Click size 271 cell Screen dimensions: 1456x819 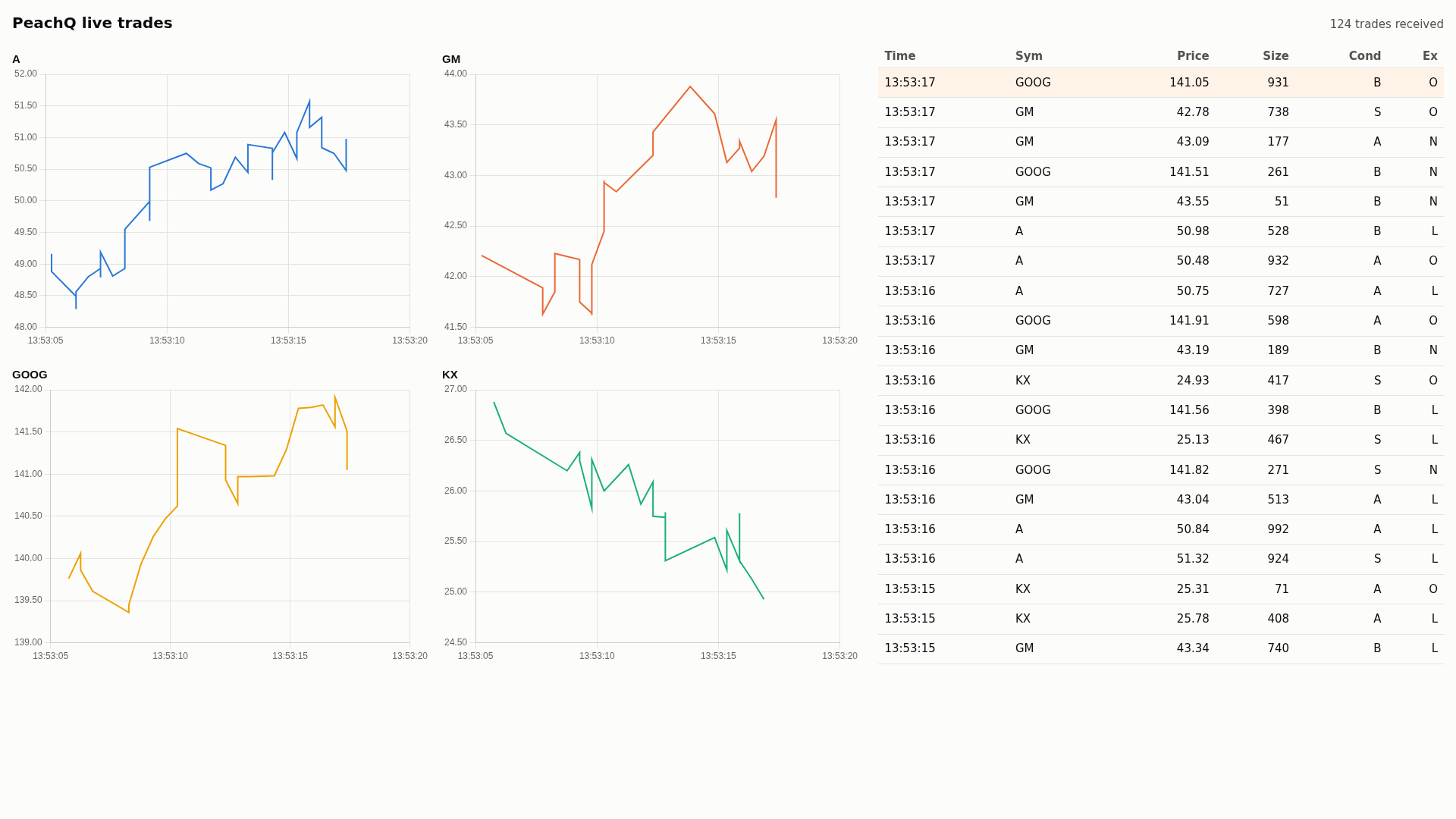coord(1278,470)
